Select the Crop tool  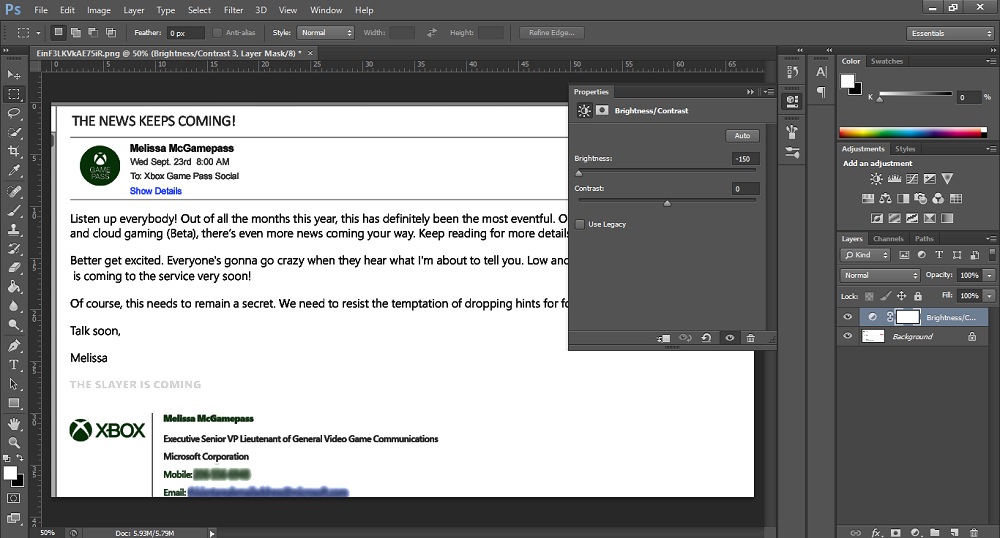14,152
